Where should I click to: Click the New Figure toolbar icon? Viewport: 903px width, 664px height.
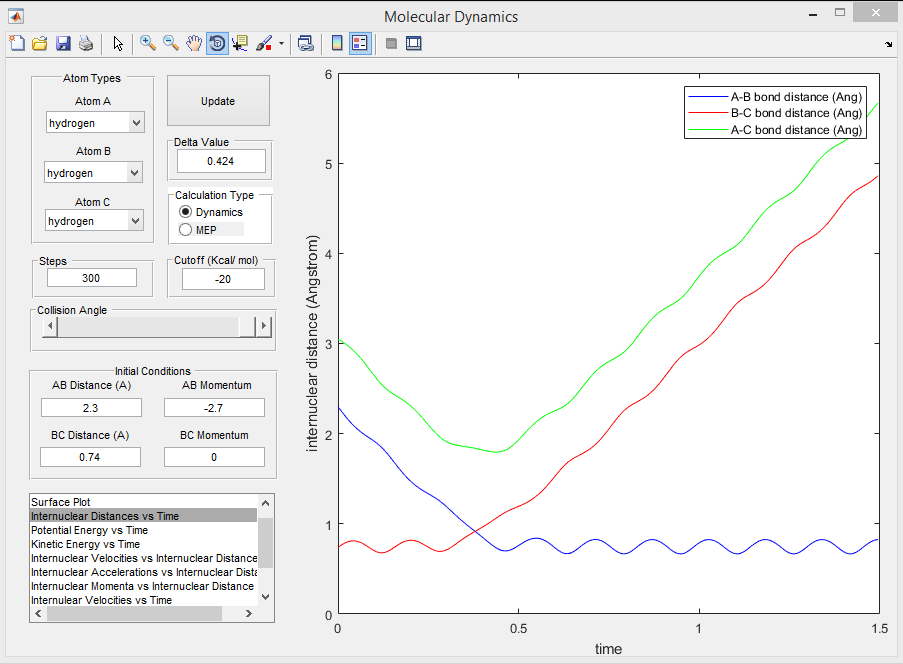[x=17, y=43]
